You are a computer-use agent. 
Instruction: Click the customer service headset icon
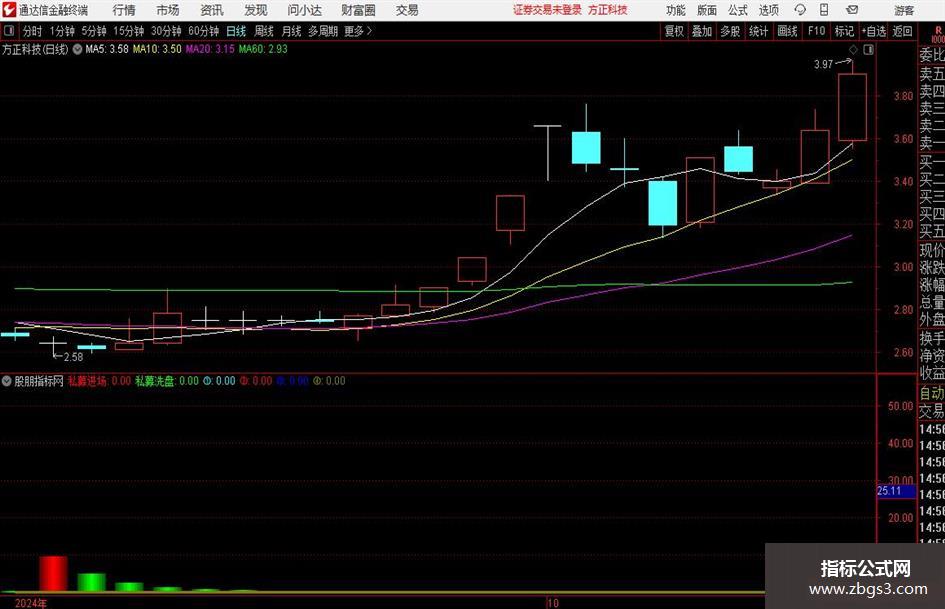(x=800, y=10)
